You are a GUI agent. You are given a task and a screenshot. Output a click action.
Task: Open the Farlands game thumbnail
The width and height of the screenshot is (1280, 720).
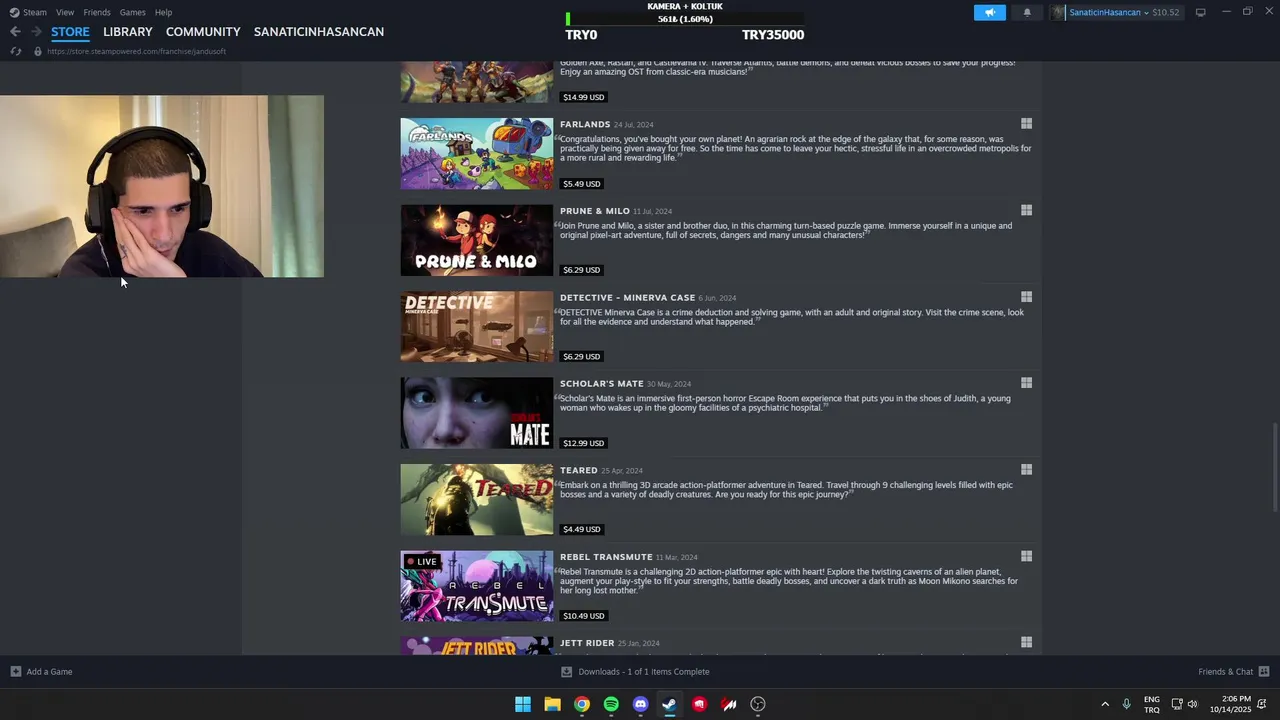pos(476,153)
